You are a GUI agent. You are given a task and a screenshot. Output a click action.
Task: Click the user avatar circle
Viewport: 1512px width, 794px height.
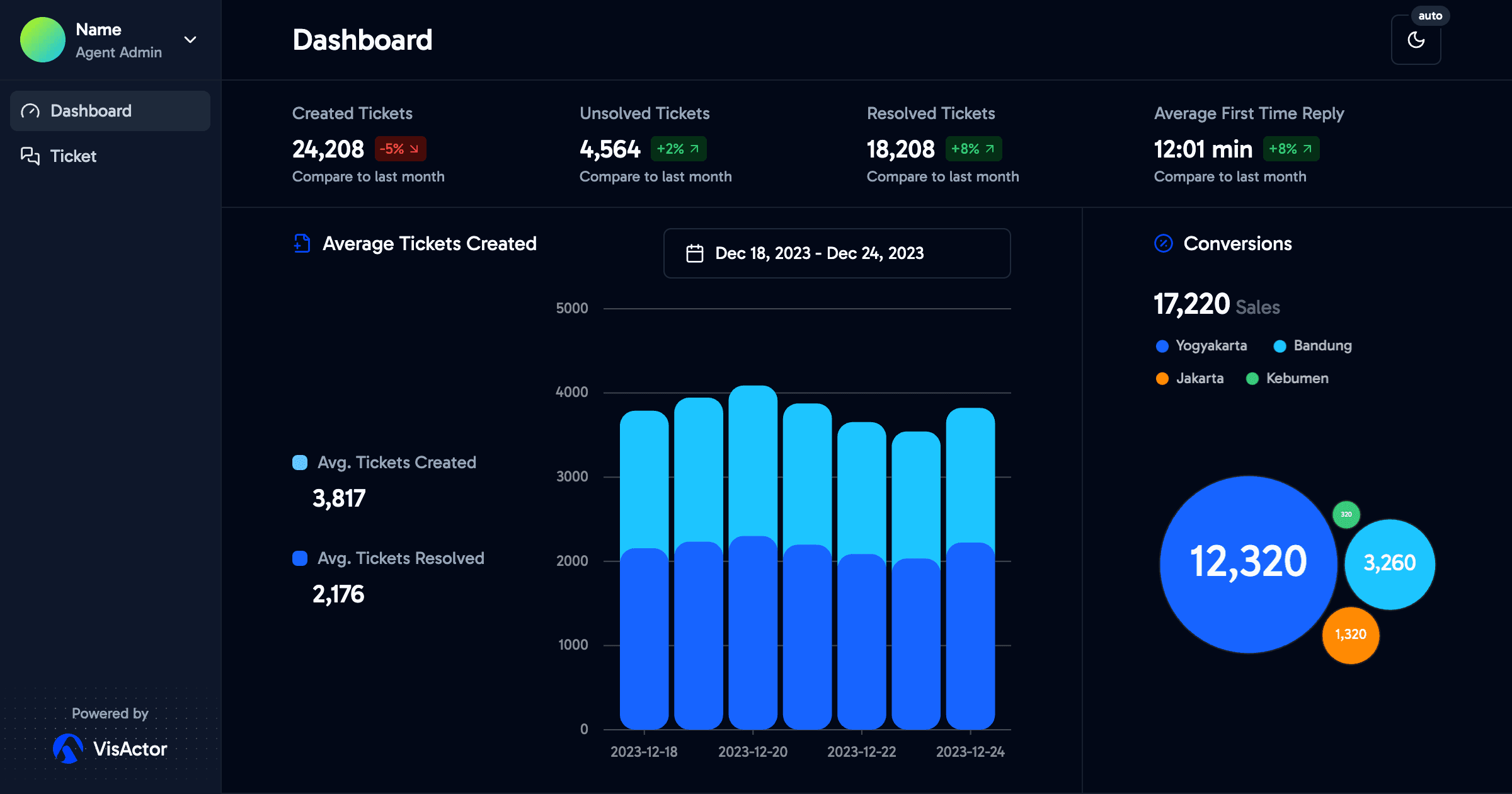pyautogui.click(x=43, y=40)
